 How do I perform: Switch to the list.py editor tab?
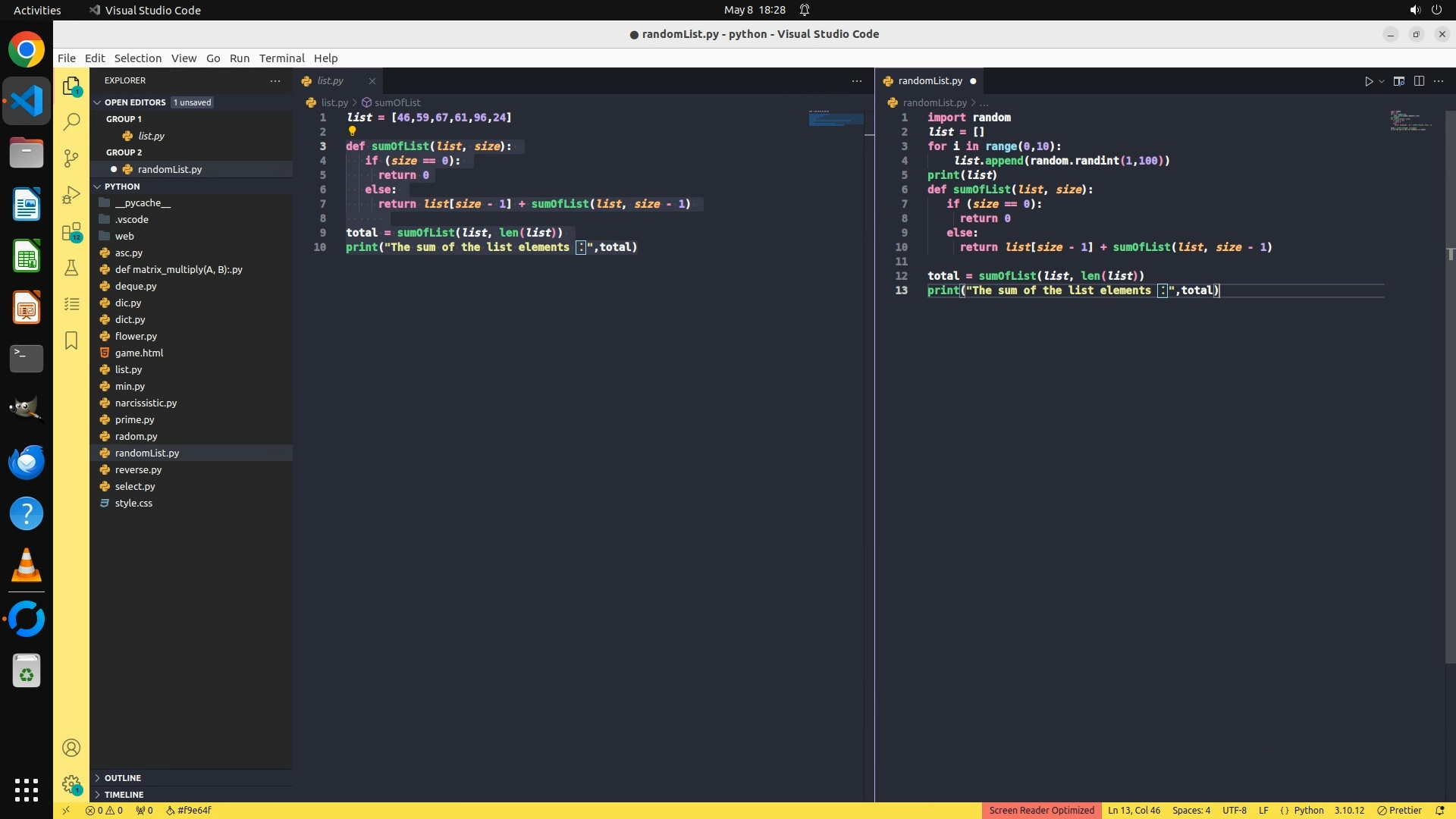pyautogui.click(x=330, y=81)
